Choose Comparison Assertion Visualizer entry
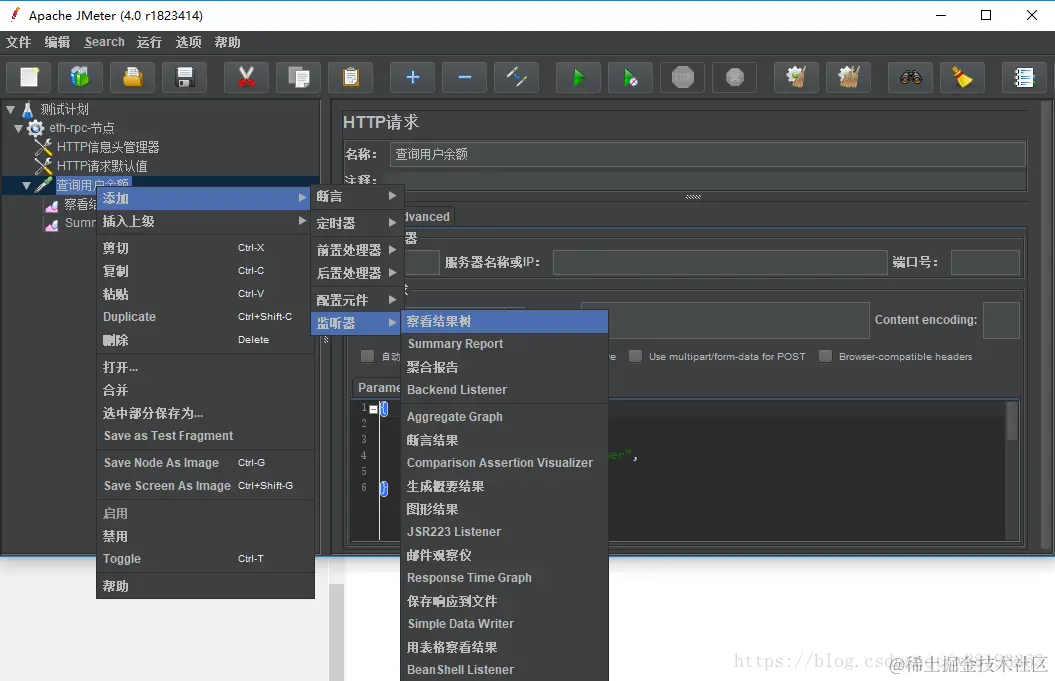The width and height of the screenshot is (1055, 681). (x=505, y=463)
